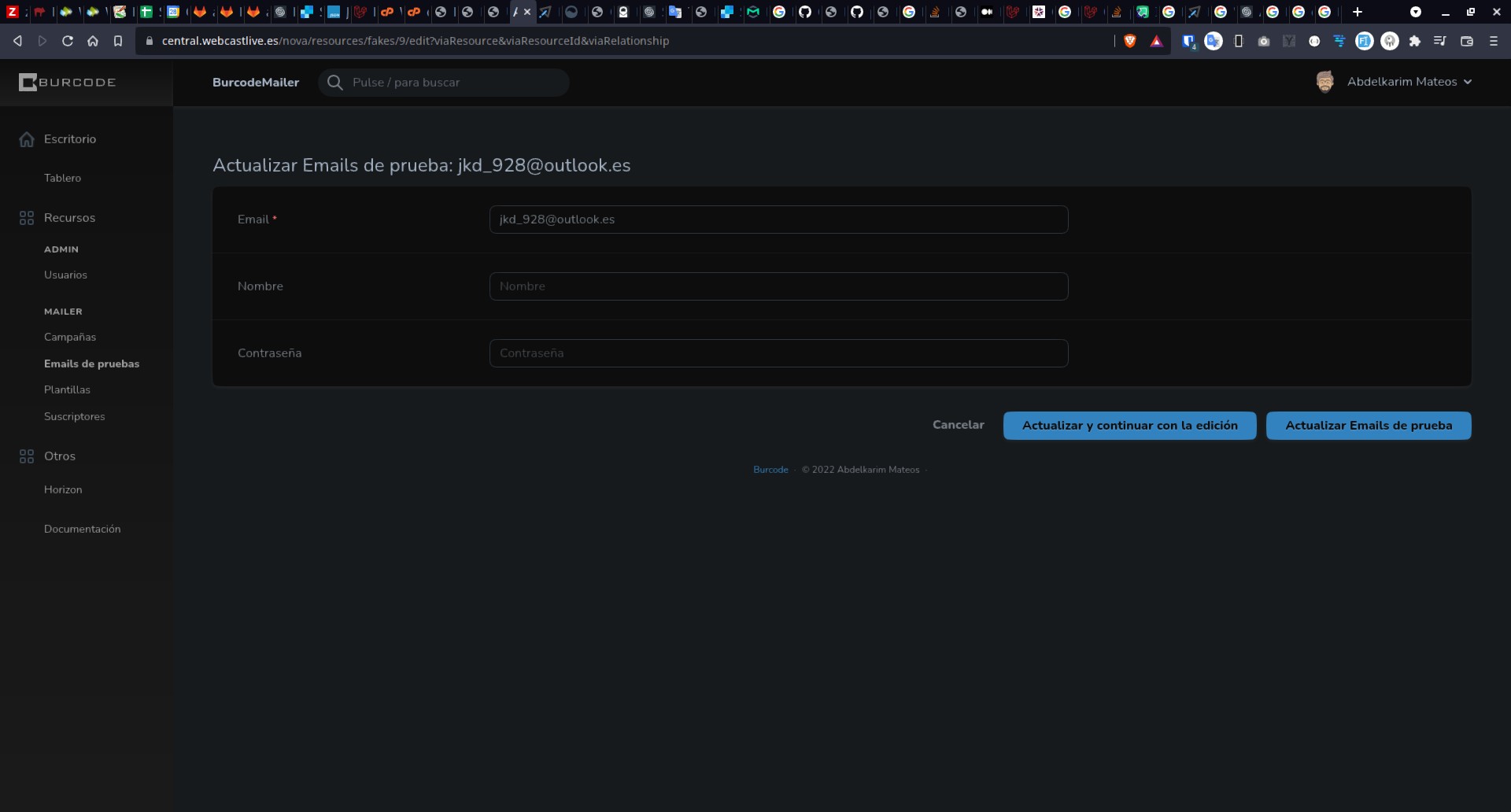1511x812 pixels.
Task: Open the Bitwarden extension icon
Action: click(x=1188, y=41)
